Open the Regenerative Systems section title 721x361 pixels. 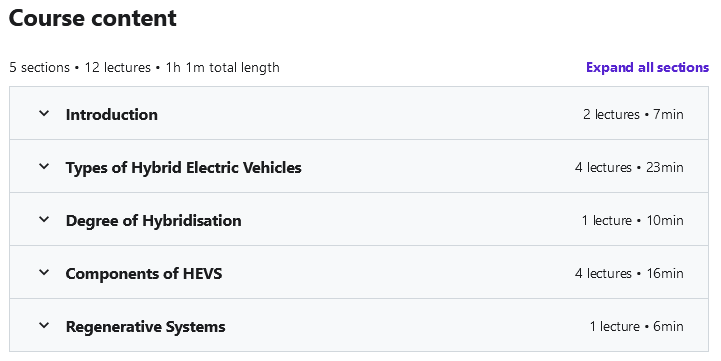[145, 327]
